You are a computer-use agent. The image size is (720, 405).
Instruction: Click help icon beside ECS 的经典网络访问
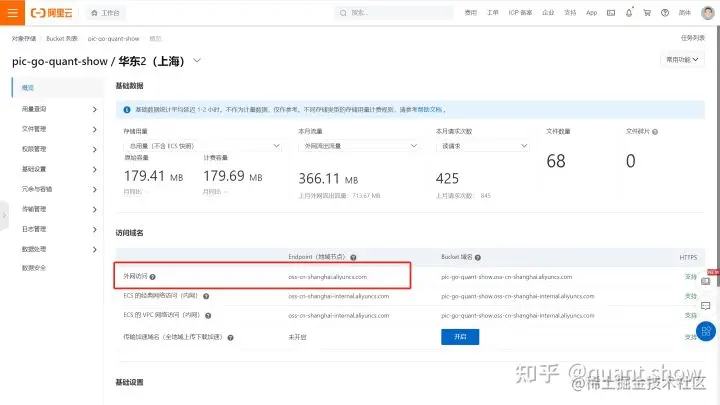(206, 296)
